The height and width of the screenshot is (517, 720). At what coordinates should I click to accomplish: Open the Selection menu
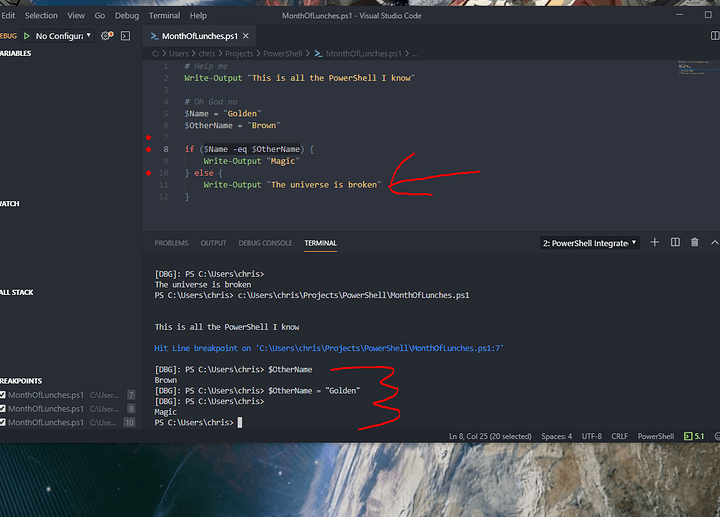click(x=41, y=16)
